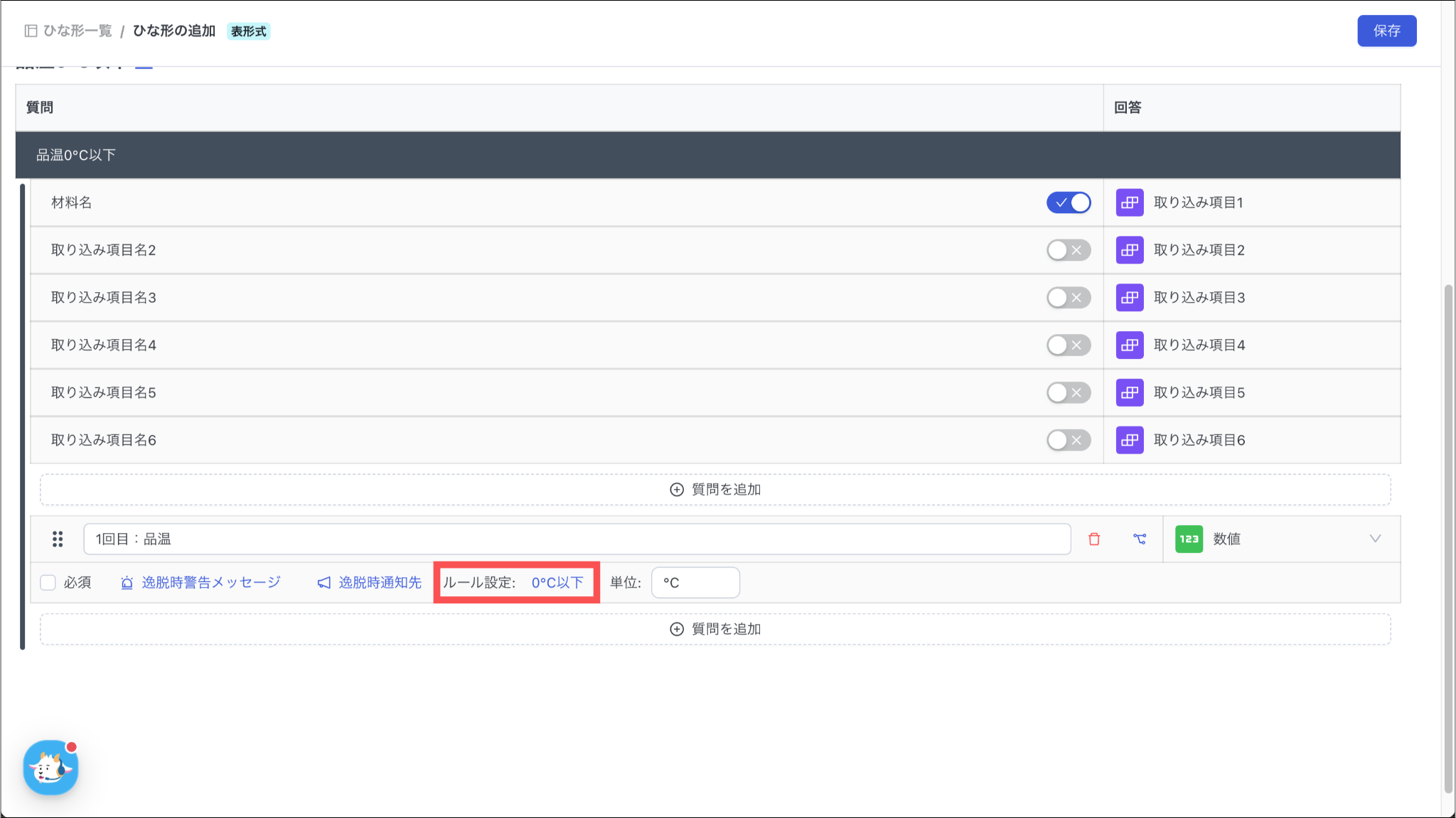Screen dimensions: 1456x818
Task: Click the purple icon for 取り込み項目1
Action: click(1130, 203)
